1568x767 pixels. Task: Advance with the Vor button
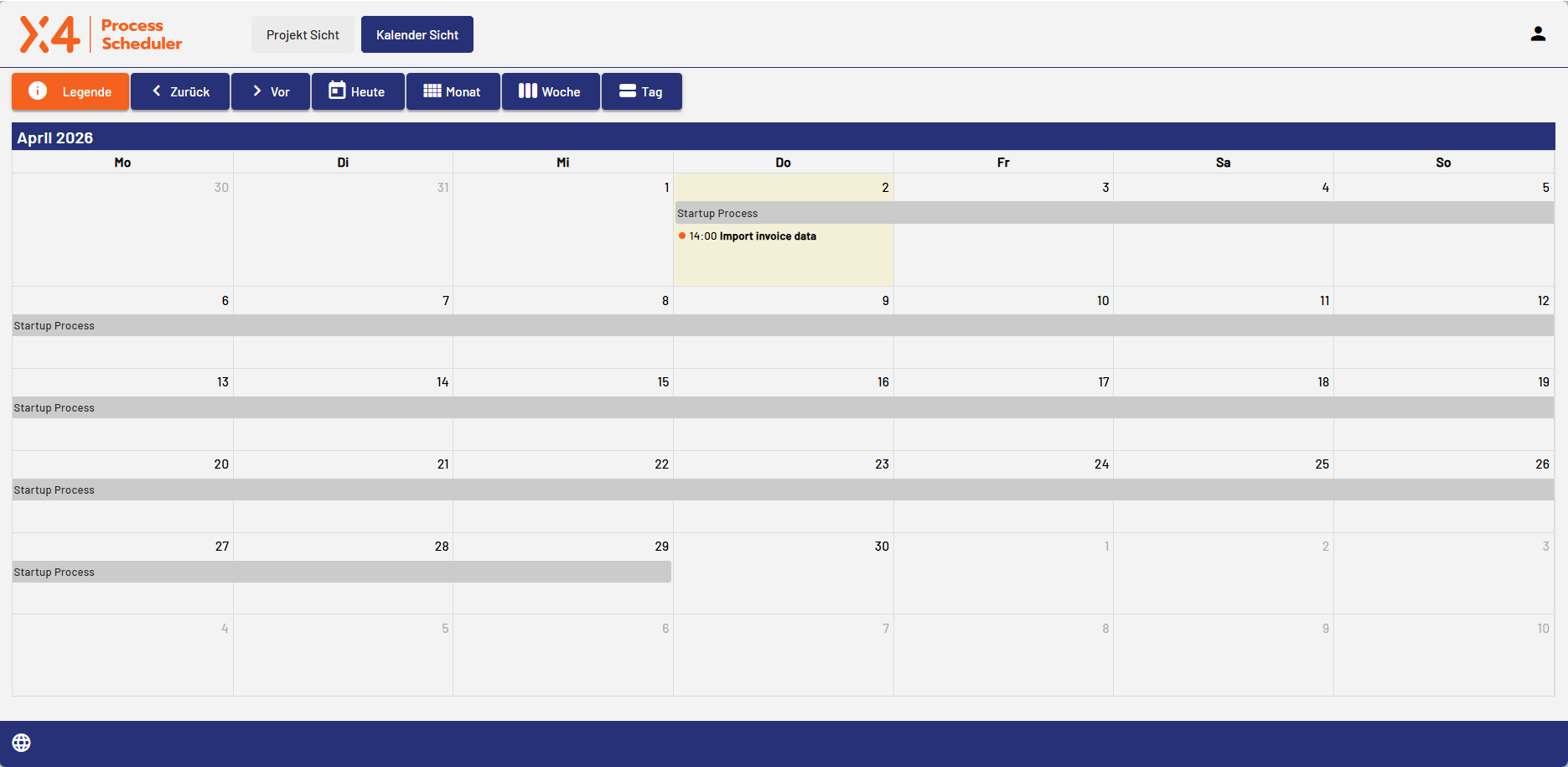(x=271, y=91)
